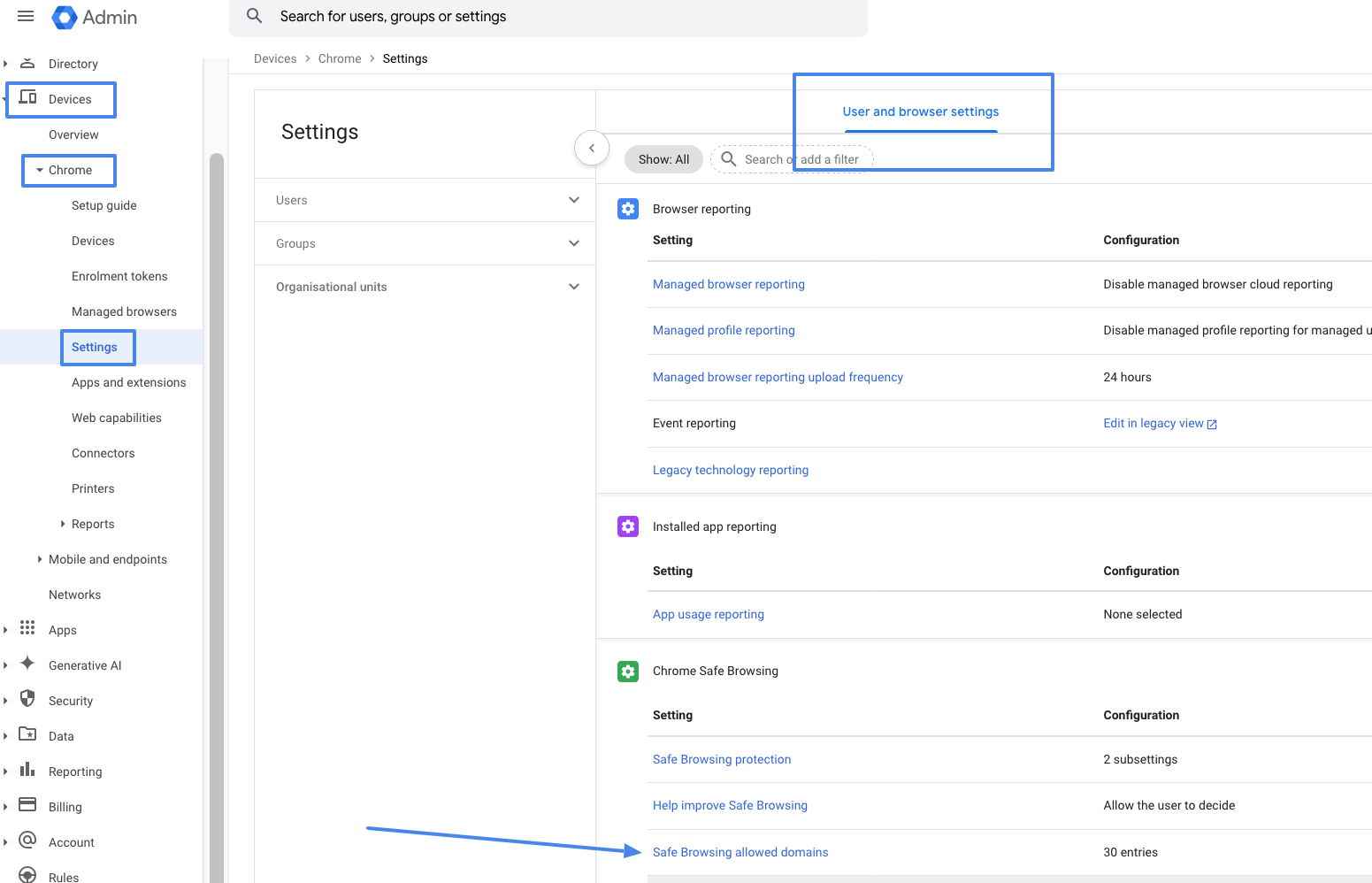This screenshot has height=883, width=1372.
Task: Click the Data folder icon
Action: [x=27, y=734]
